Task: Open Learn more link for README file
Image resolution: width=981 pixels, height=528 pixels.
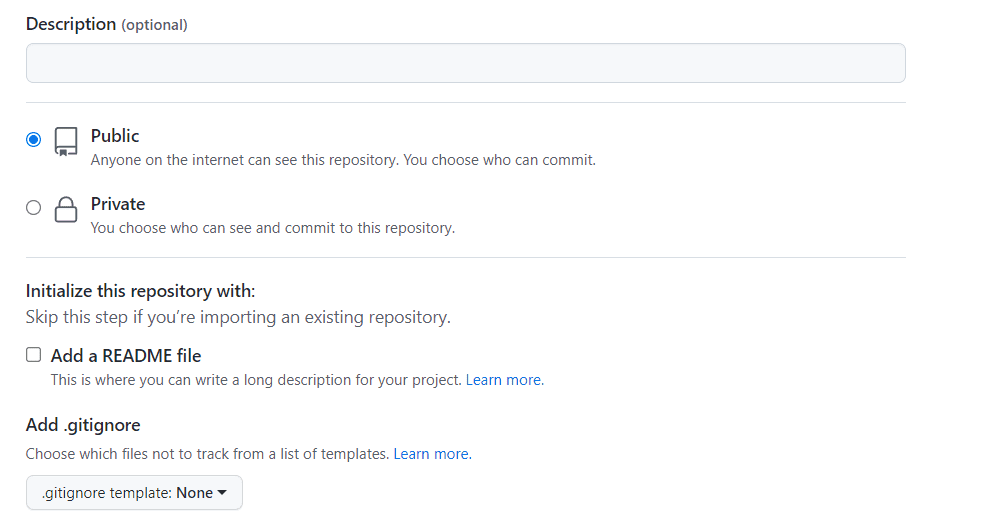Action: (x=504, y=380)
